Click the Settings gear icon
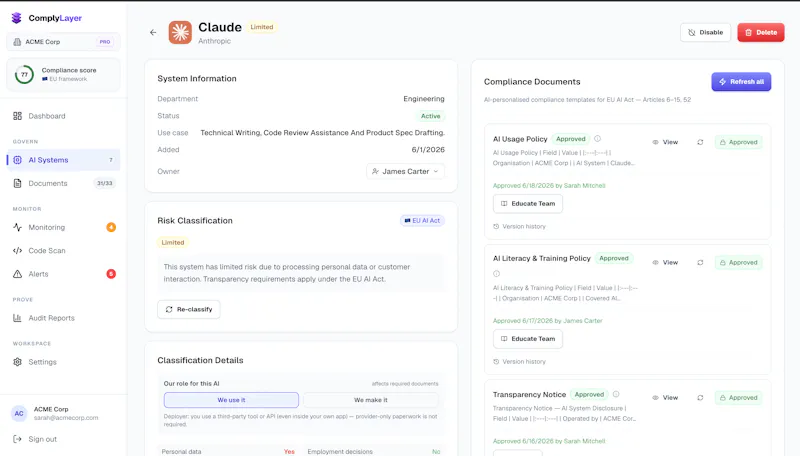 click(17, 362)
